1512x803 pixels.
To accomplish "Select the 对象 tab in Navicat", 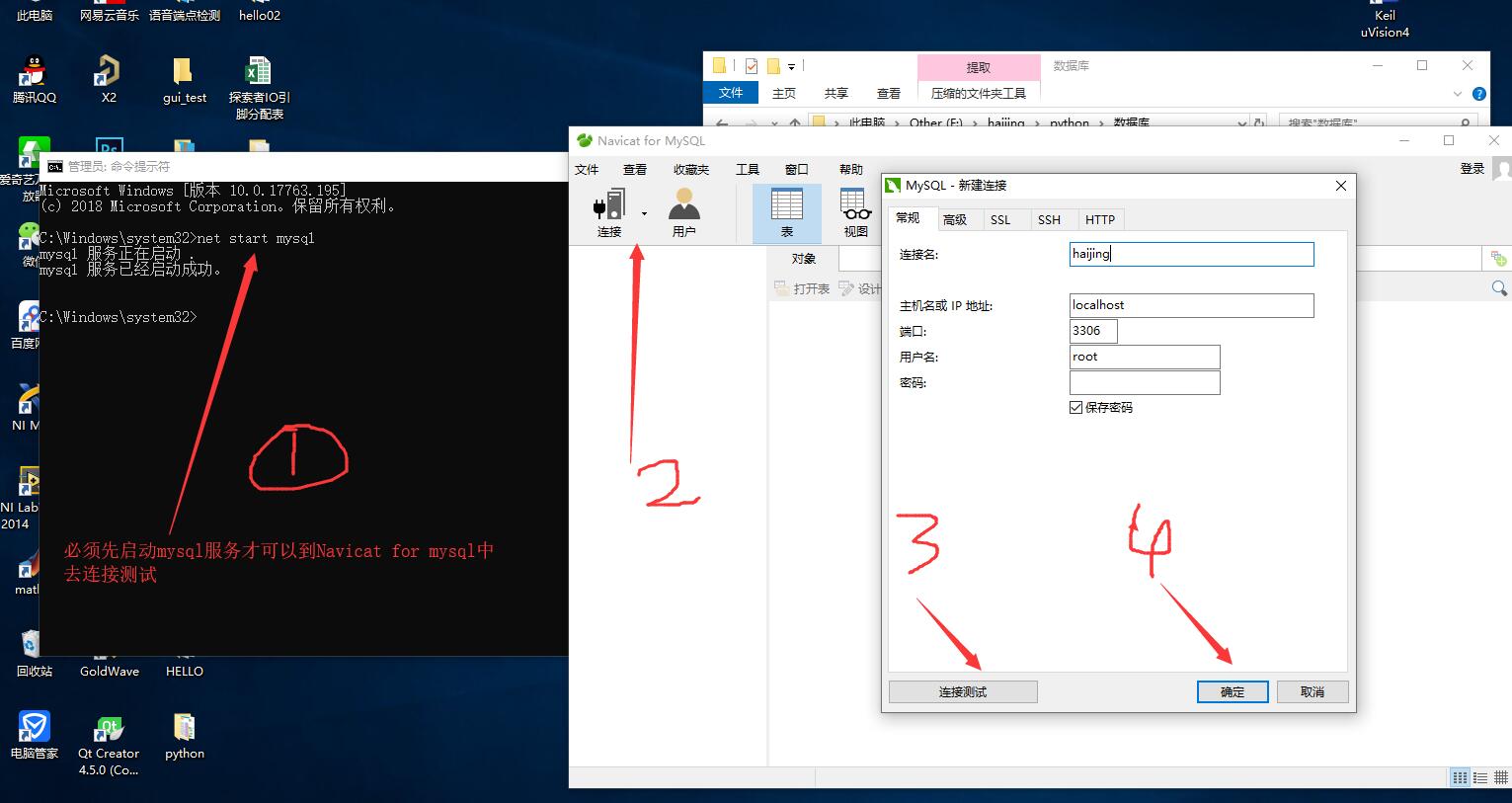I will point(804,259).
